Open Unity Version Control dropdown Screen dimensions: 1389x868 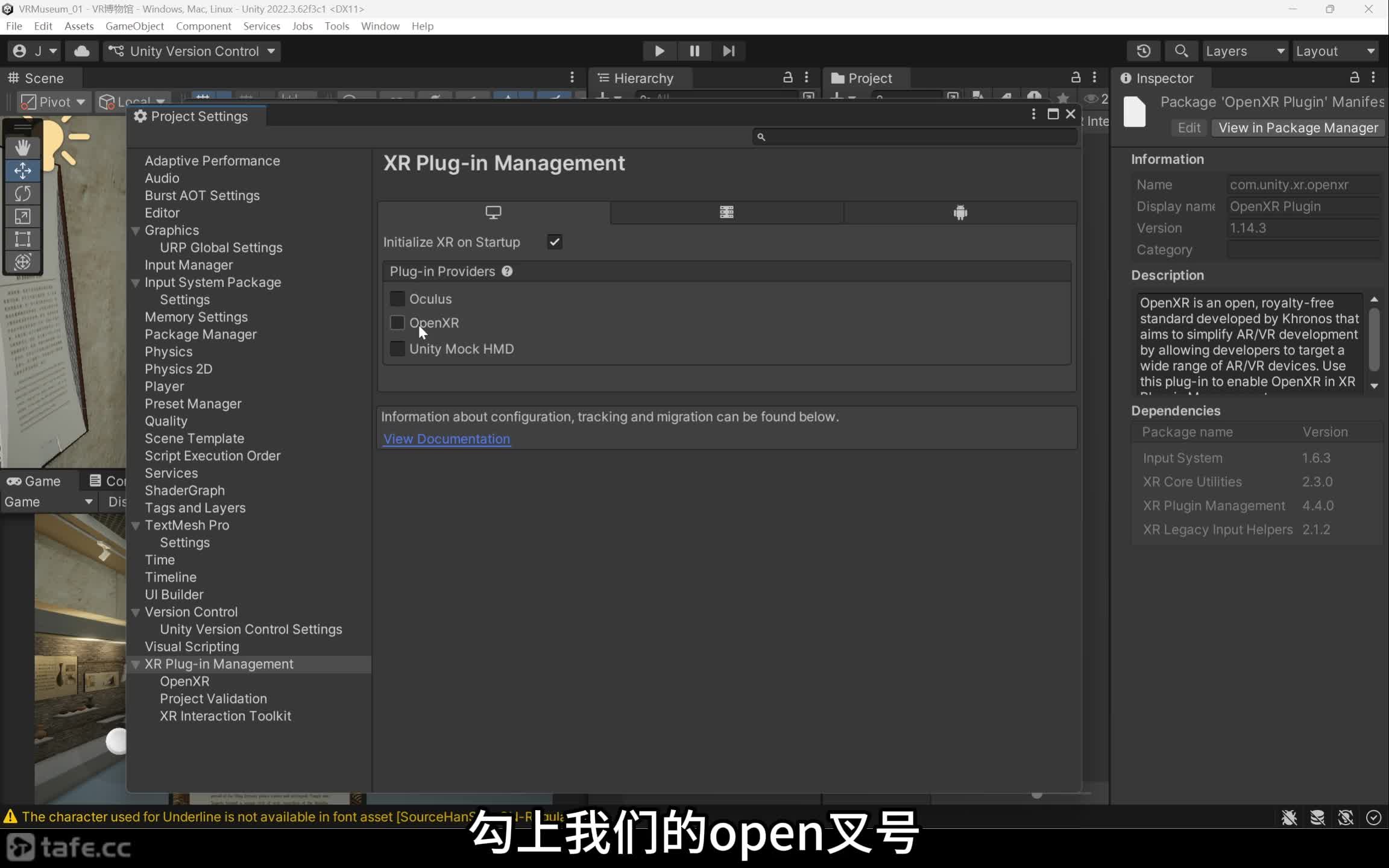click(x=192, y=51)
